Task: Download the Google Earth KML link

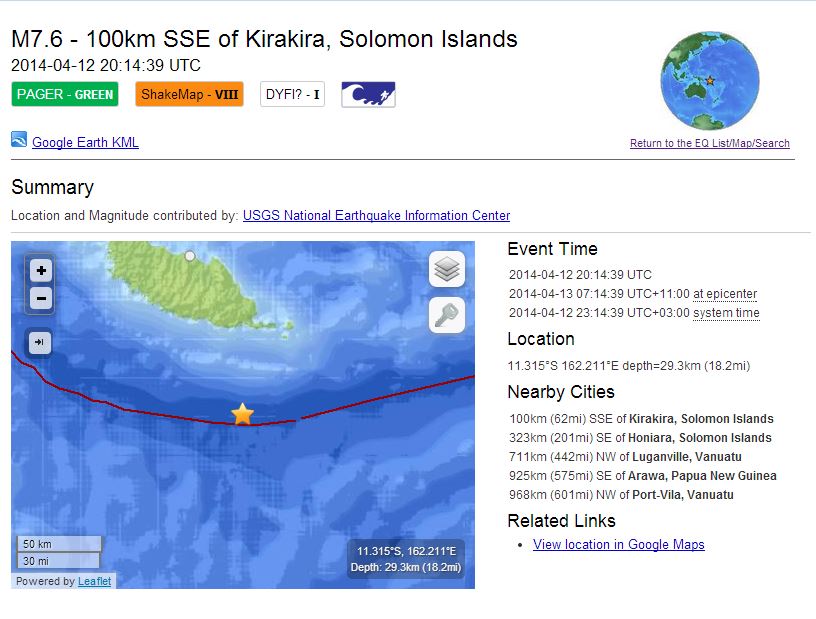Action: [85, 142]
